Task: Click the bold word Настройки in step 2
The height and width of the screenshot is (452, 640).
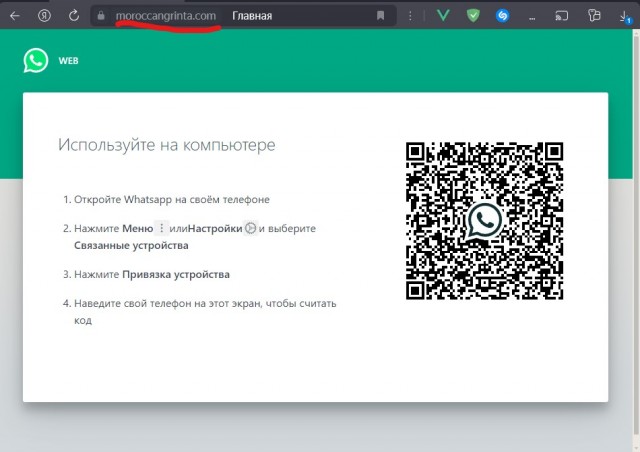Action: click(215, 229)
